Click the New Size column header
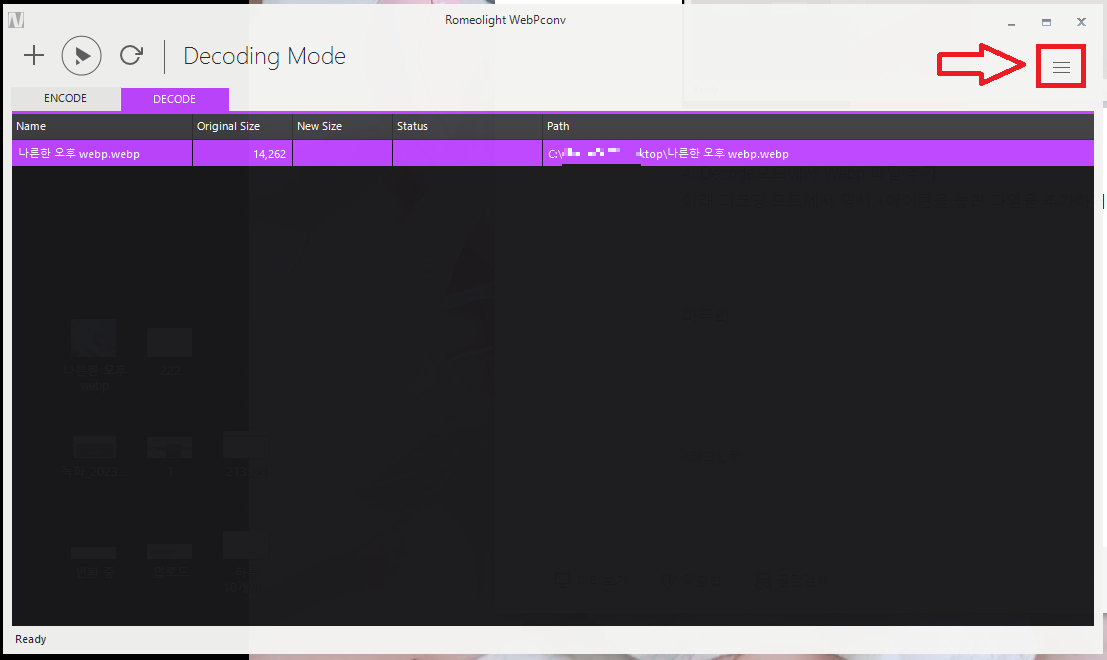Screen dimensions: 1107x660 pyautogui.click(x=342, y=126)
